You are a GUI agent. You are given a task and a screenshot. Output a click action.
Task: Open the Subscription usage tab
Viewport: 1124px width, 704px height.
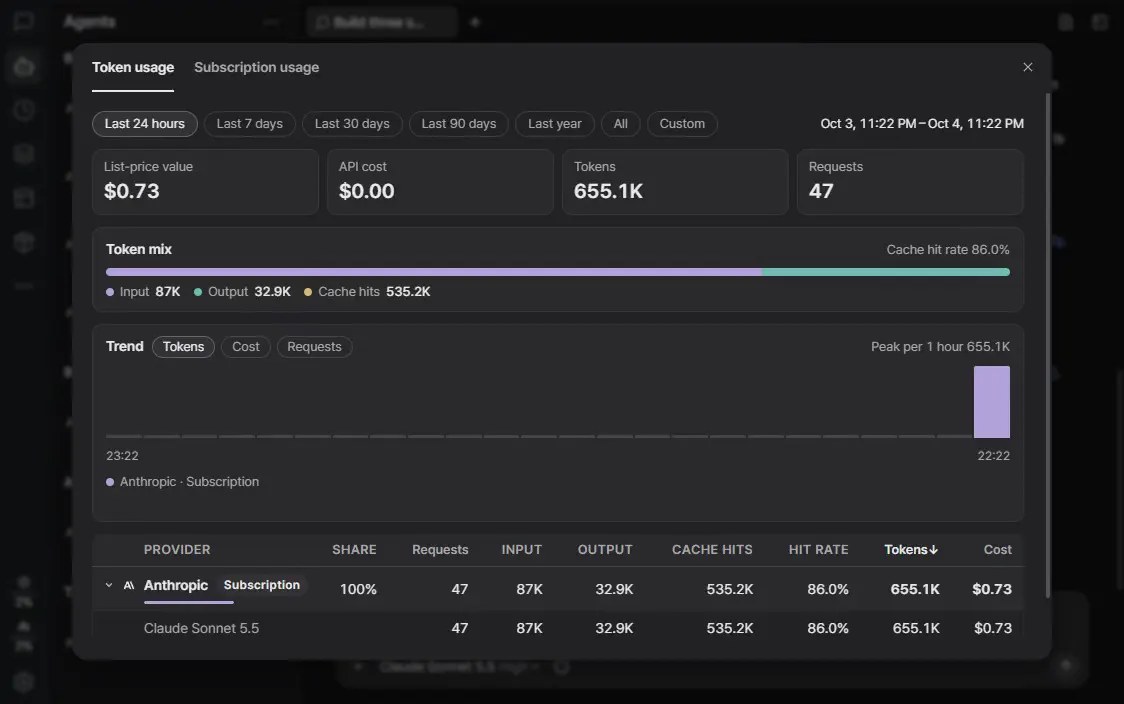[x=257, y=67]
